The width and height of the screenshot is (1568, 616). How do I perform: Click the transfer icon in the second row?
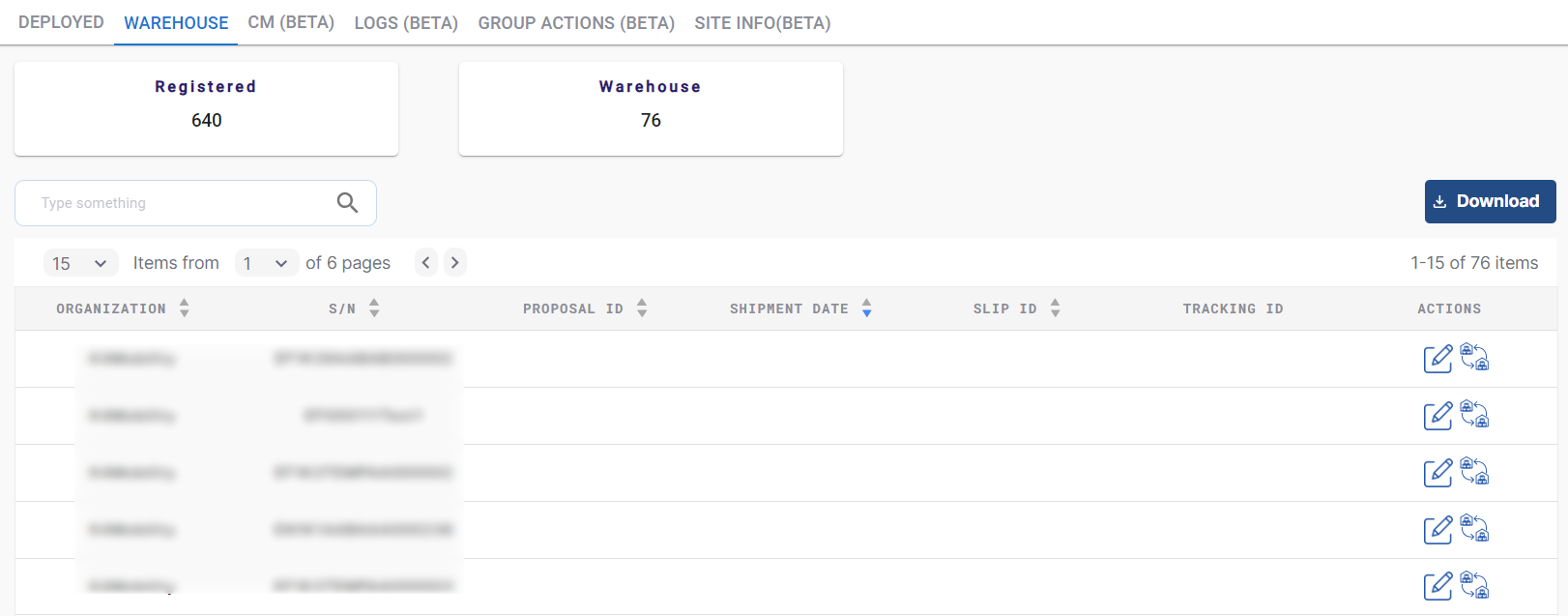point(1474,414)
